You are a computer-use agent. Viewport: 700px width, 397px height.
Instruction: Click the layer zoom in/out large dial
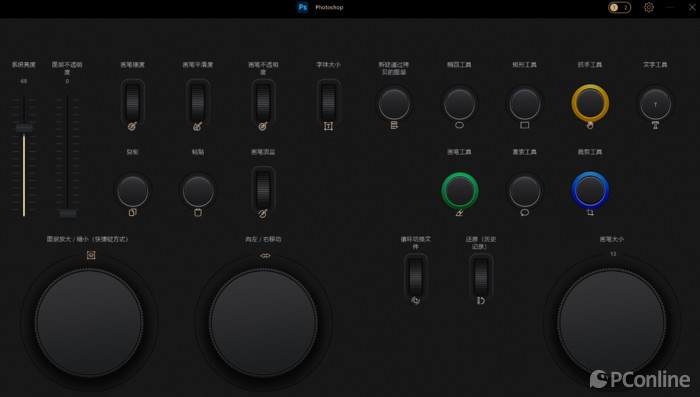(x=89, y=322)
